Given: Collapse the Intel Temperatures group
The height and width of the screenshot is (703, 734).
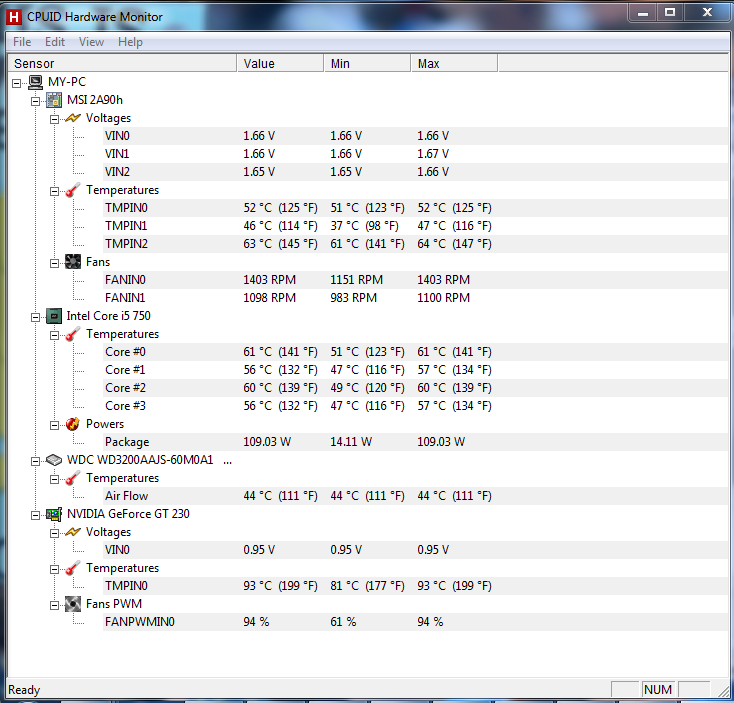Looking at the screenshot, I should [54, 336].
